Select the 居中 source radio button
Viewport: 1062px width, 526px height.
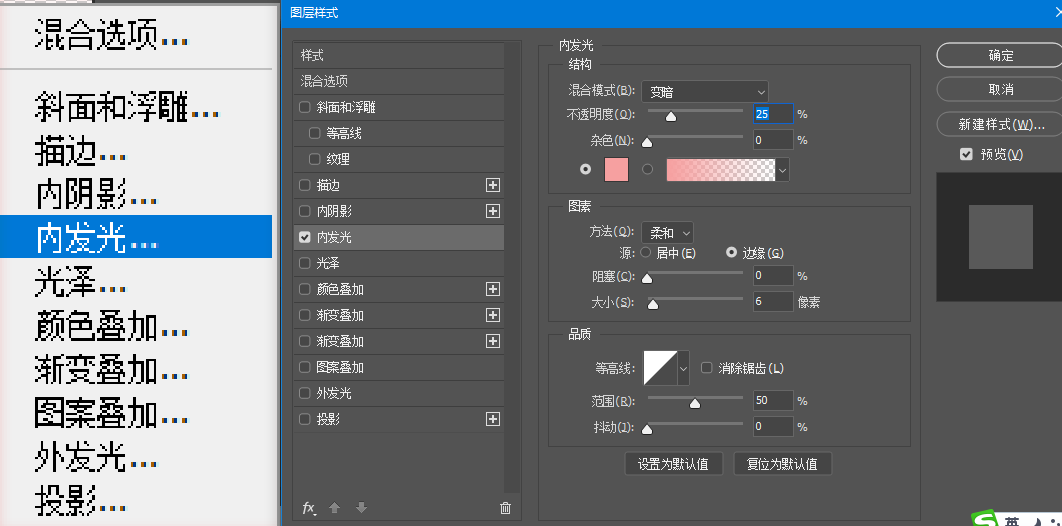(645, 253)
